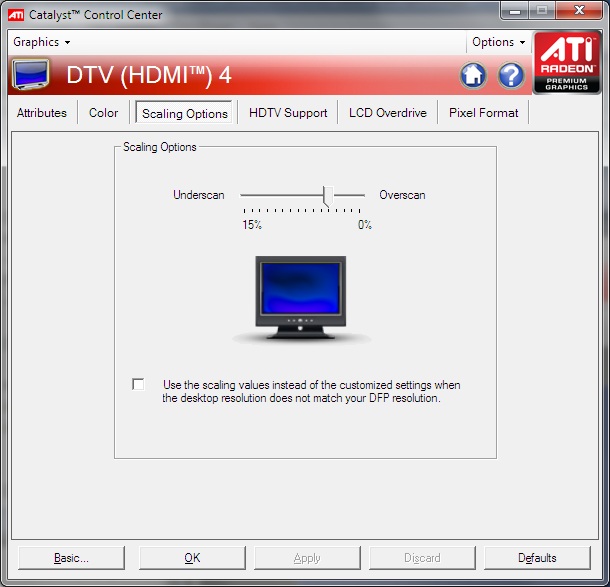
Task: Click the Apply button
Action: (x=307, y=558)
